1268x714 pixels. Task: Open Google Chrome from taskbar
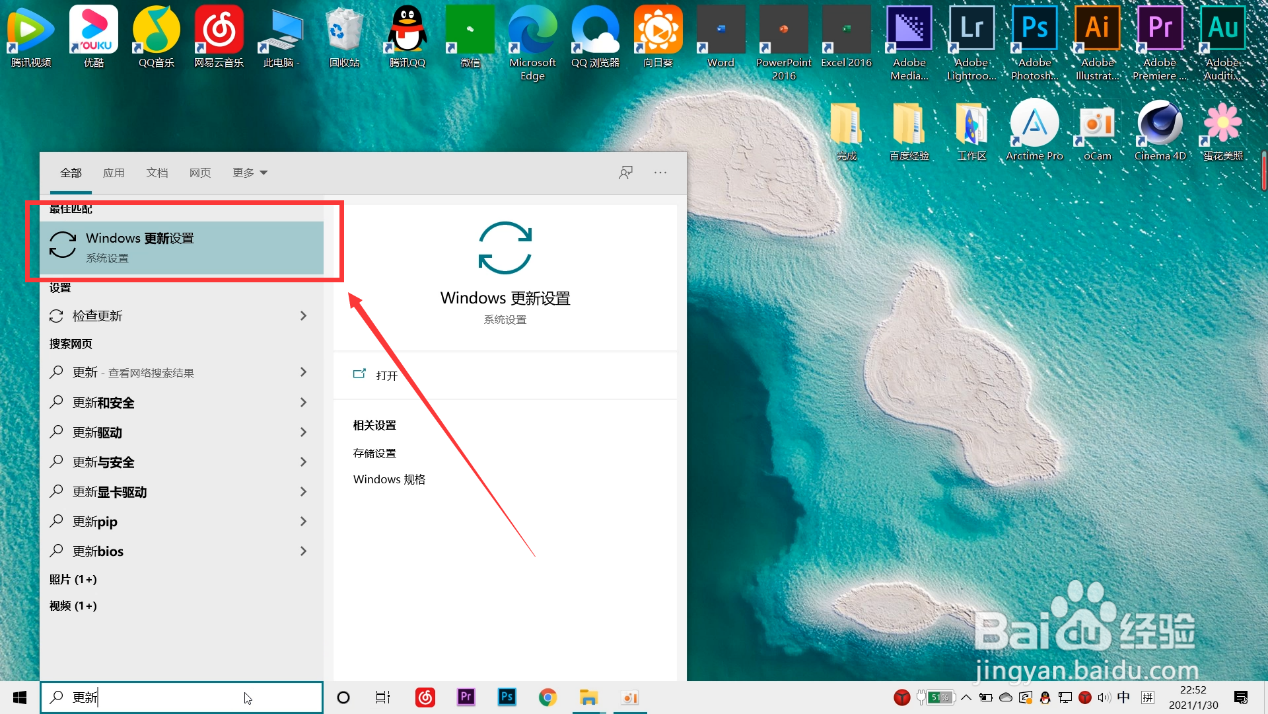point(547,697)
